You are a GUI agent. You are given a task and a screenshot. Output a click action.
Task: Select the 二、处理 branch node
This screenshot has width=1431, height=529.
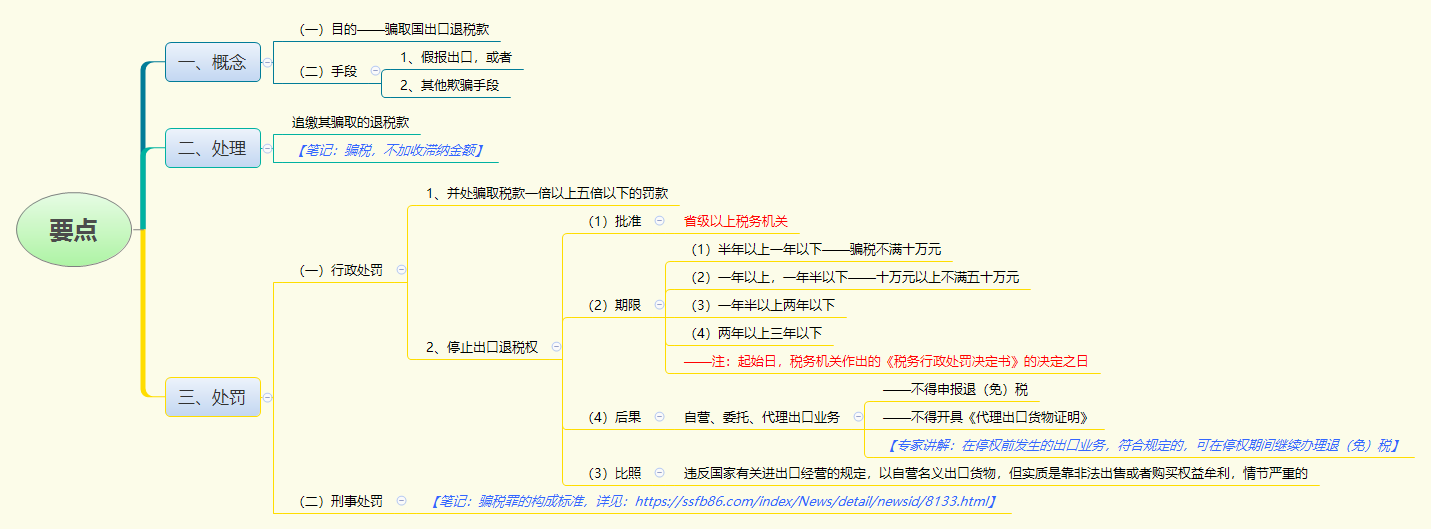pos(212,148)
